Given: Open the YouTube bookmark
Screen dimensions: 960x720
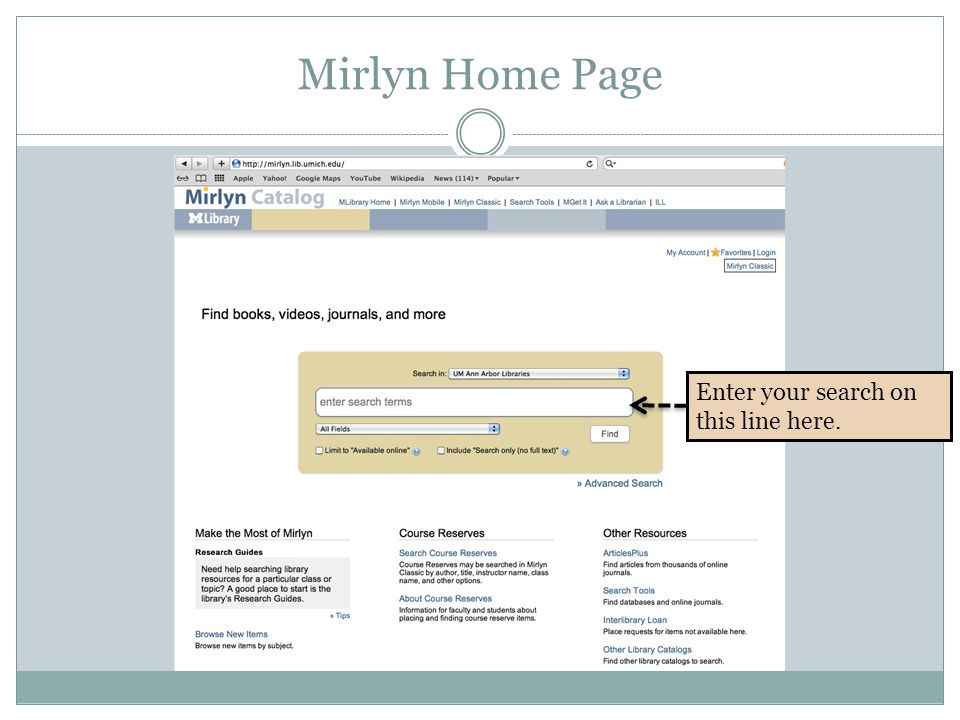Looking at the screenshot, I should point(366,178).
